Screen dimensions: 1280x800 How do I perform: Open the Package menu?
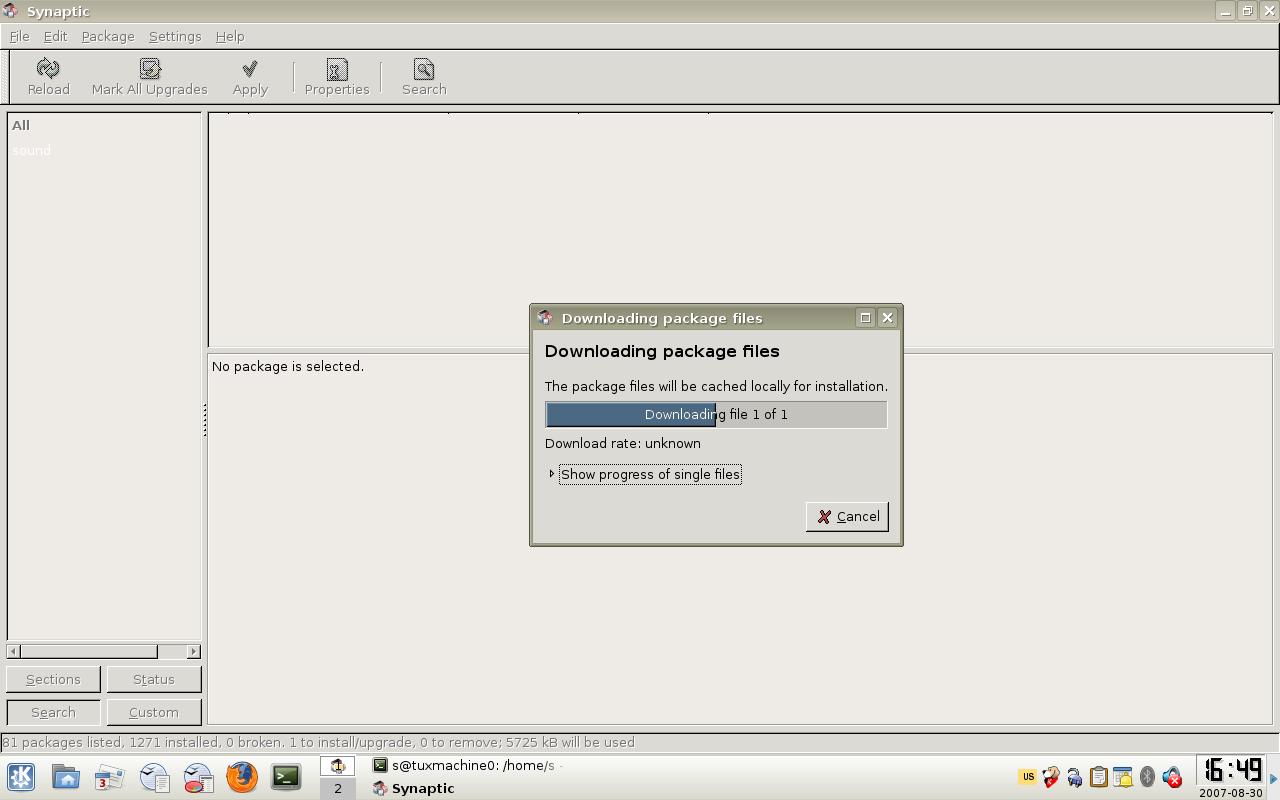click(108, 36)
